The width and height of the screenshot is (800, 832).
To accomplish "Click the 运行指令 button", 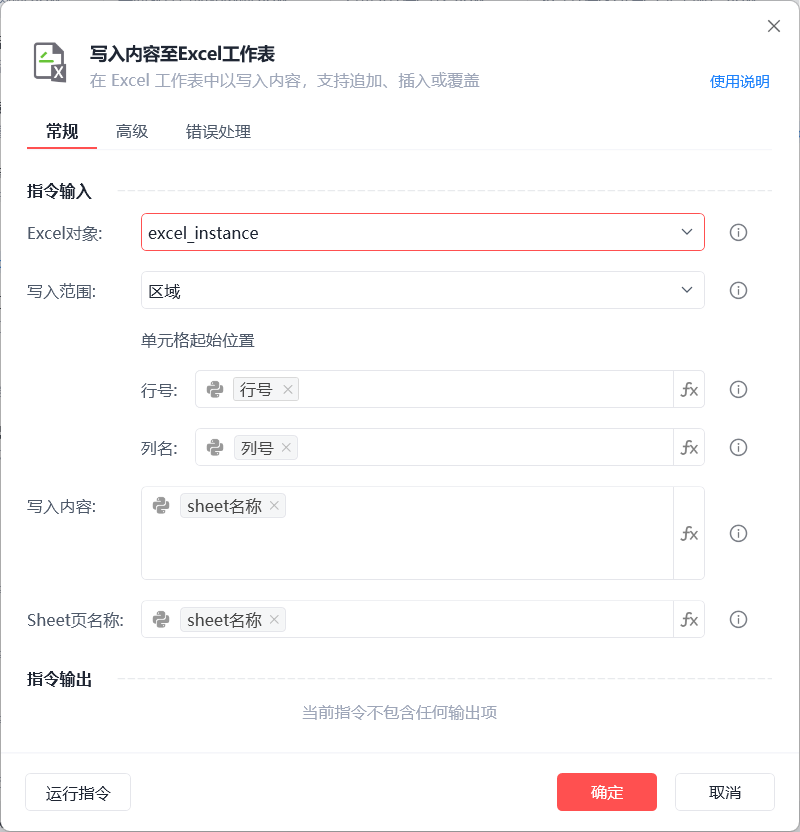I will pos(78,792).
